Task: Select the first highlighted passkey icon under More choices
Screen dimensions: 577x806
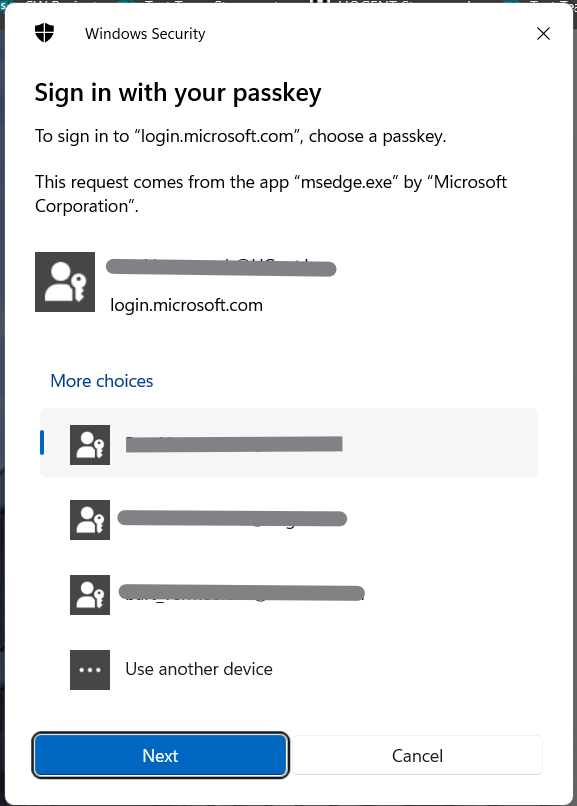Action: click(90, 445)
